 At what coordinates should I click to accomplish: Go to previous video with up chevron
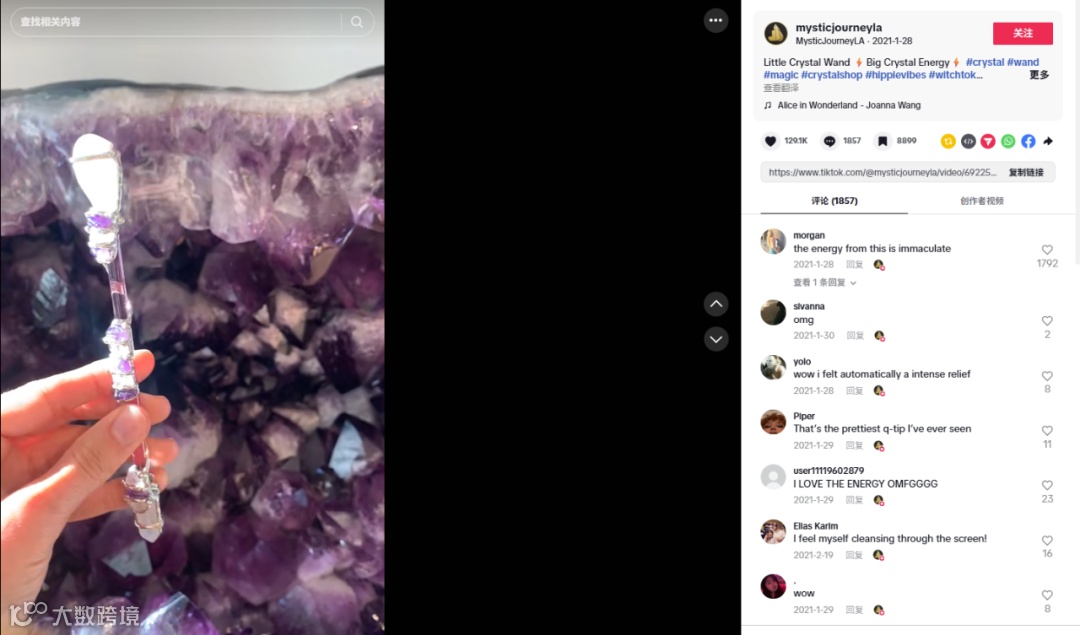point(716,304)
